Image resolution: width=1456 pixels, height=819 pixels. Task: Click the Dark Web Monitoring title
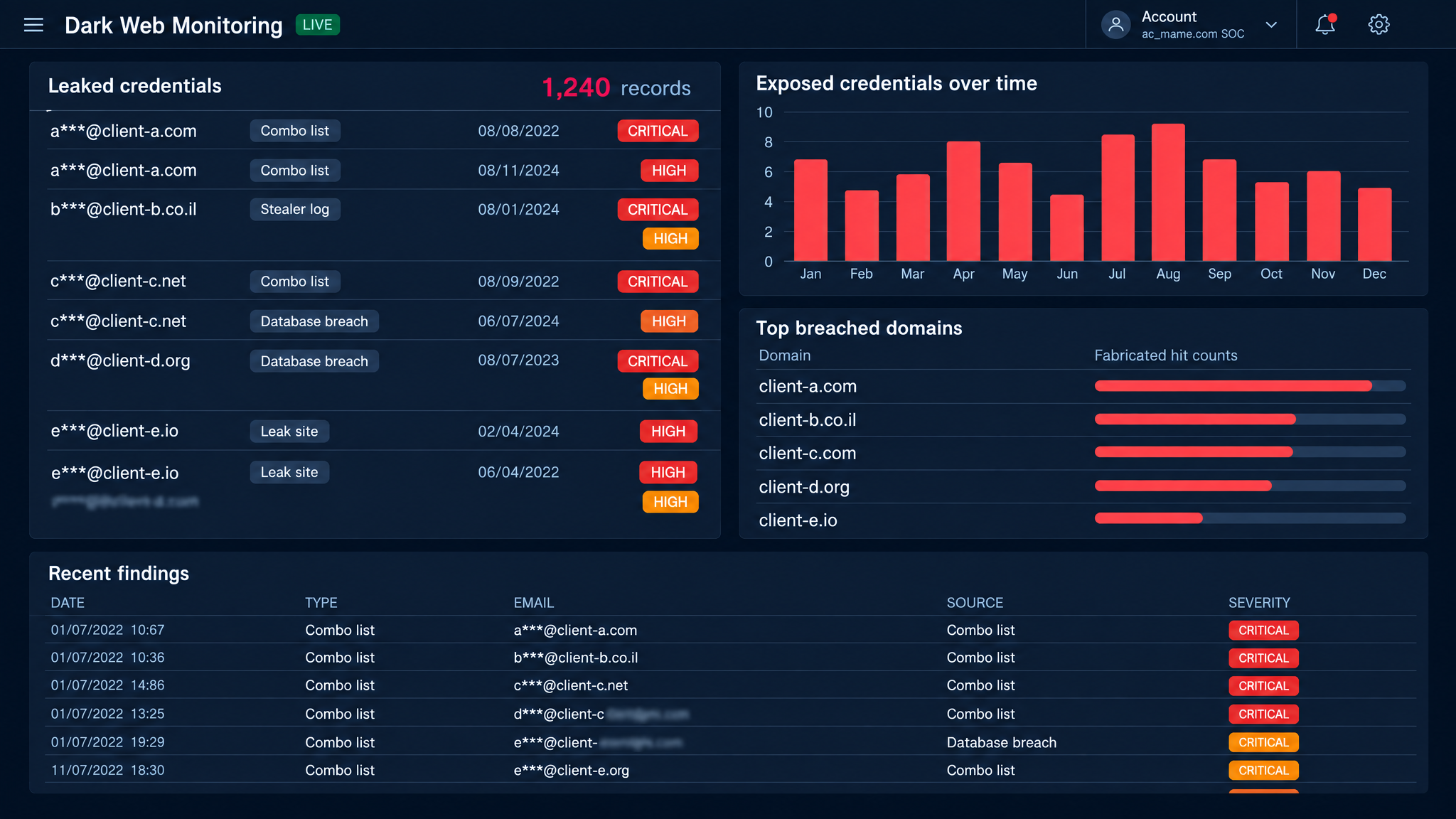coord(173,26)
